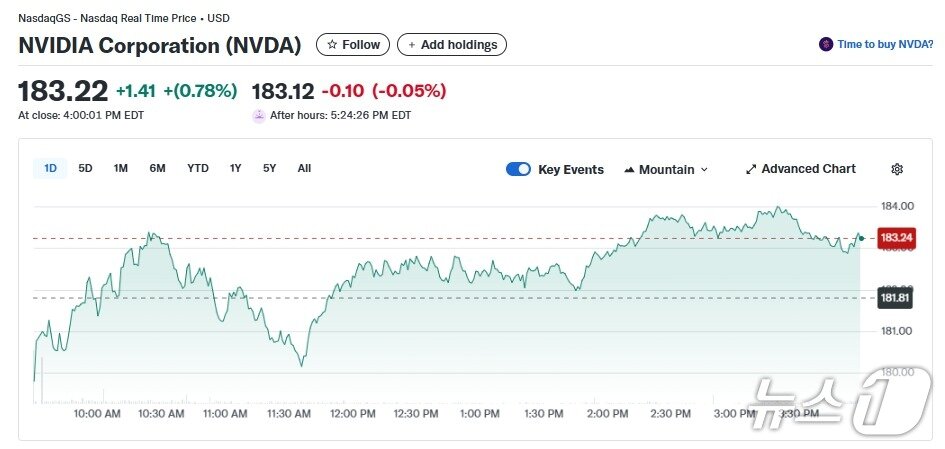Click the purple Time to buy NVDA icon
The height and width of the screenshot is (449, 945).
pyautogui.click(x=826, y=45)
